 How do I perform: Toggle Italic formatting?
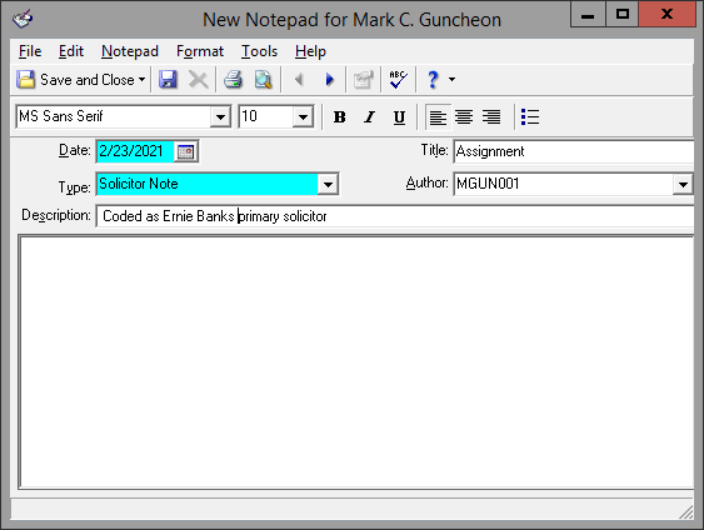[370, 117]
